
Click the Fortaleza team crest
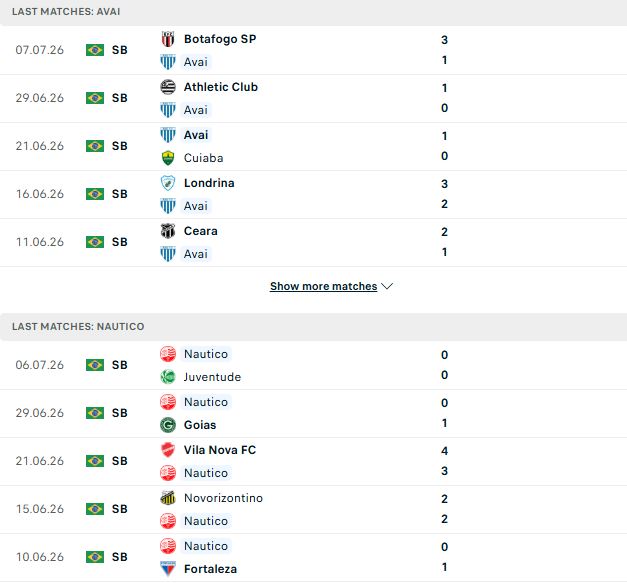coord(168,569)
